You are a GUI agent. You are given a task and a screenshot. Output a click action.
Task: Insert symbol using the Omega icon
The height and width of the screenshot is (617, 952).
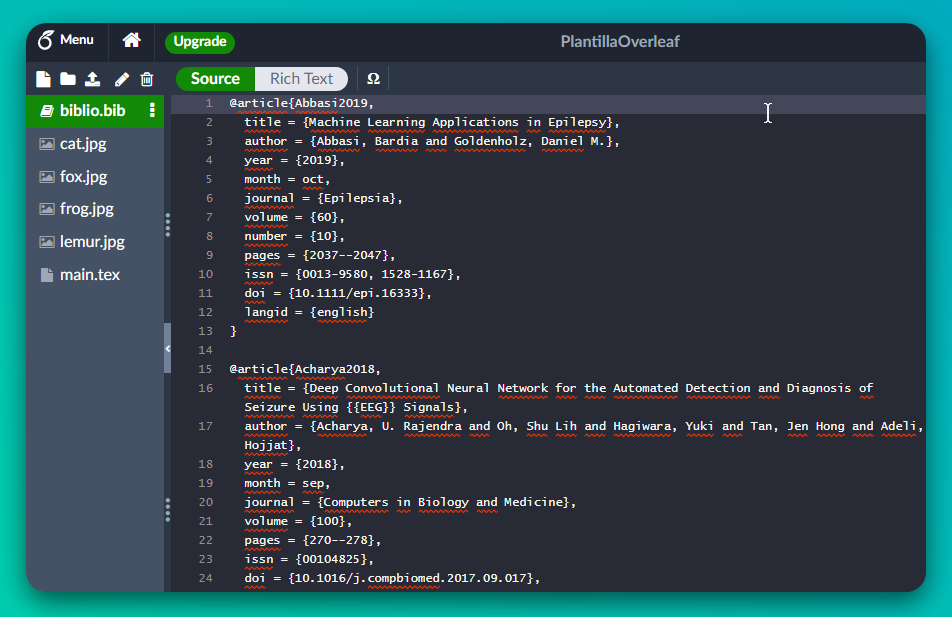(373, 79)
